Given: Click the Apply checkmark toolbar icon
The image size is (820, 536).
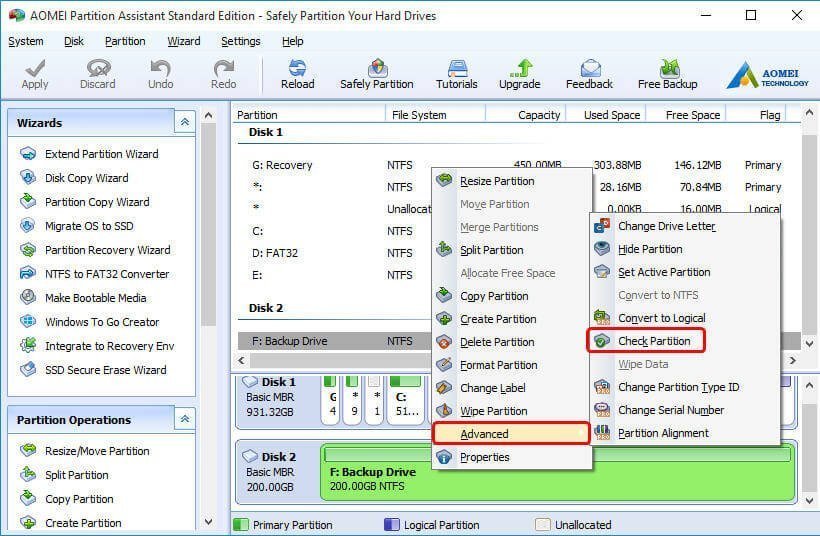Looking at the screenshot, I should tap(35, 74).
